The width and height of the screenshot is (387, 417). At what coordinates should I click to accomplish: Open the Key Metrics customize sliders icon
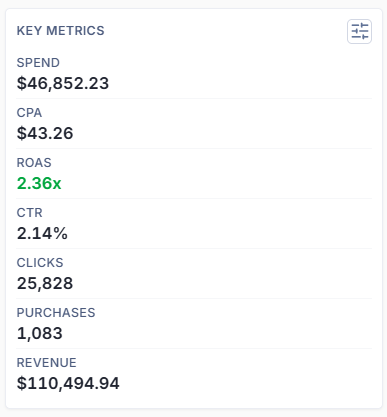click(359, 31)
